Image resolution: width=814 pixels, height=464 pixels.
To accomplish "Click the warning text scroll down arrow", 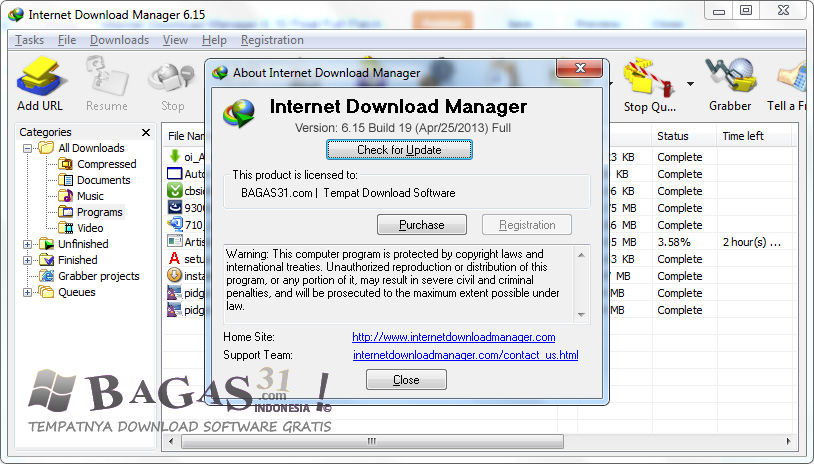I will pos(581,315).
